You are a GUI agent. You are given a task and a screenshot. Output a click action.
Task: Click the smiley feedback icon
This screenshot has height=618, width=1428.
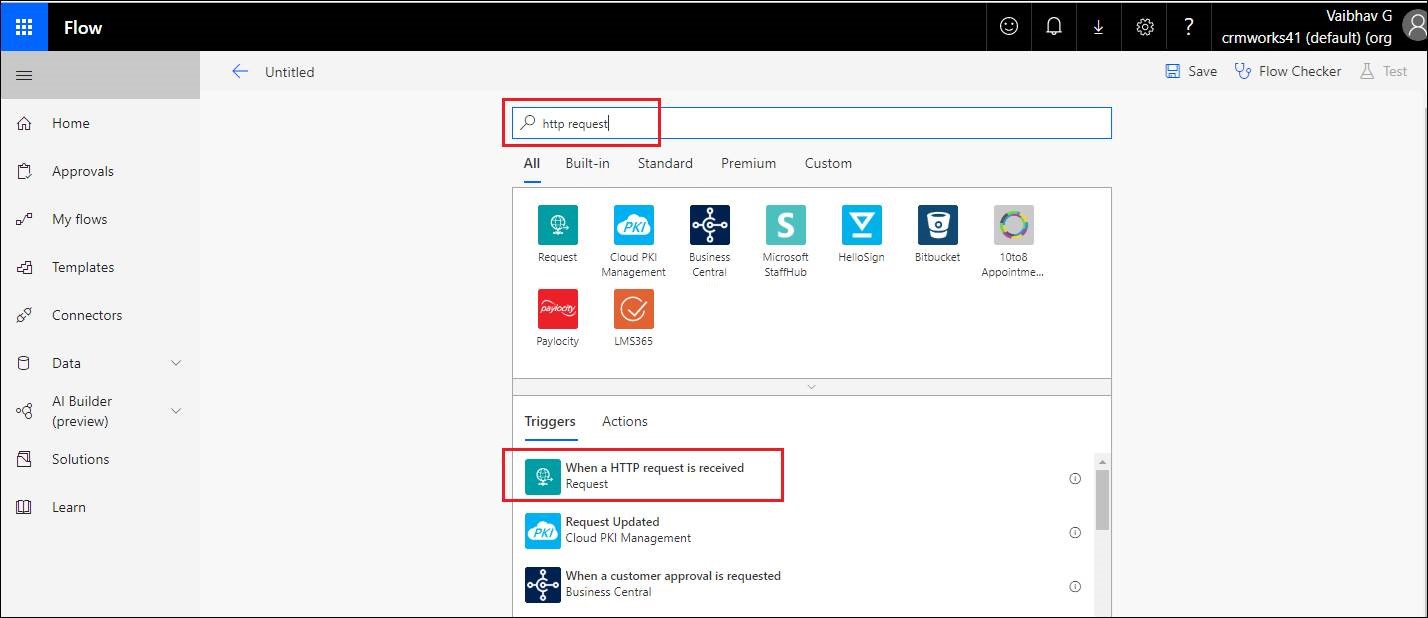pos(1009,27)
